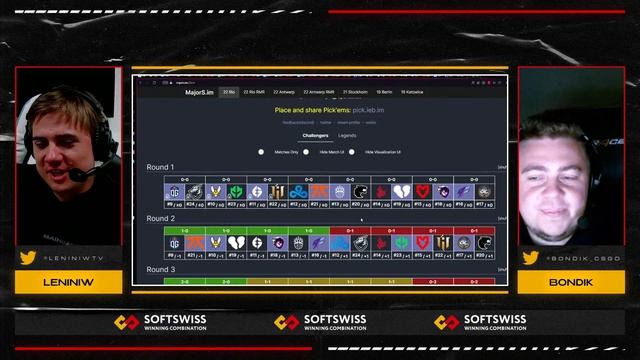Viewport: 640px width, 360px height.
Task: Click the OG logo in Round 1
Action: [175, 192]
